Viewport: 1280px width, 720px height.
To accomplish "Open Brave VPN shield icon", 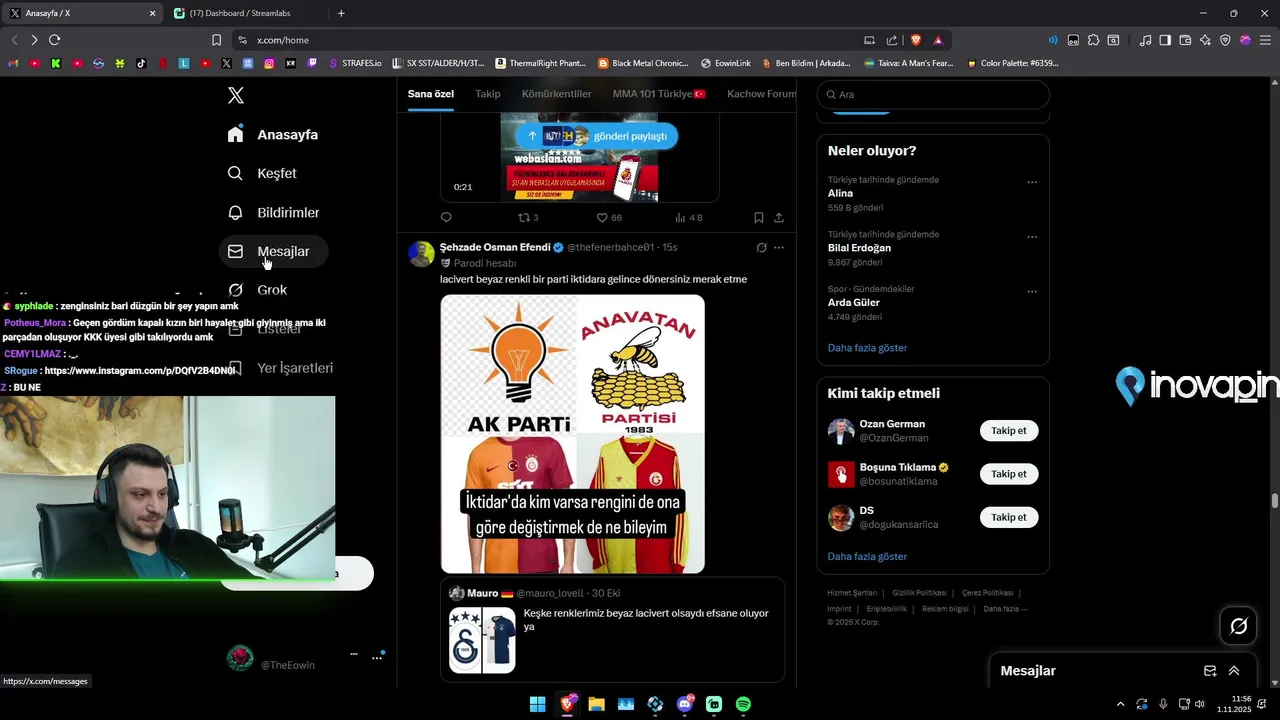I will [1225, 40].
